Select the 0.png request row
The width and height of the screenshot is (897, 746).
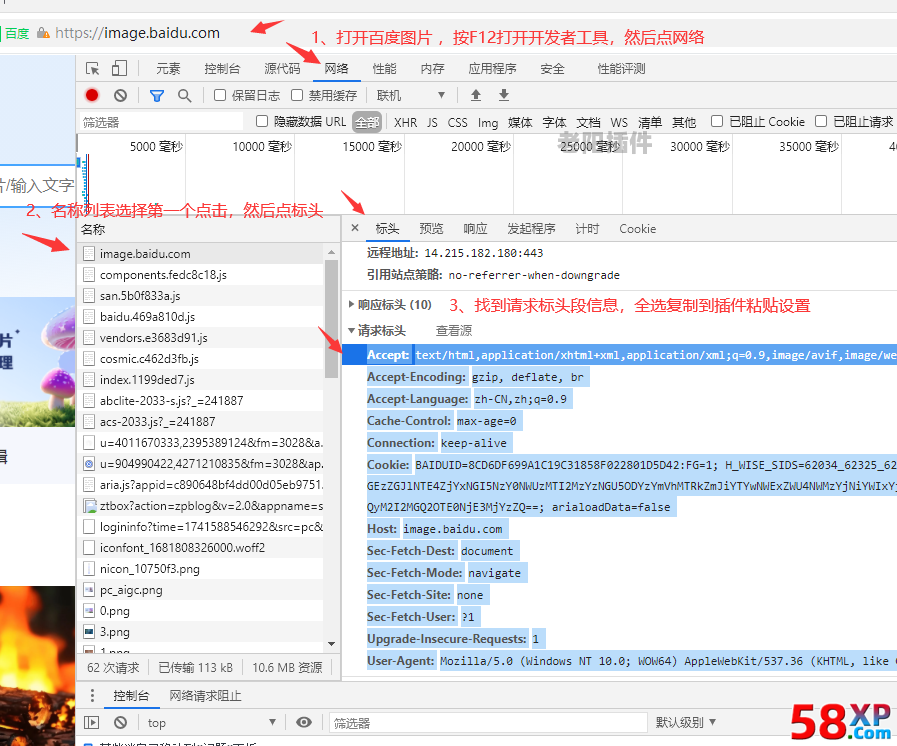point(200,611)
